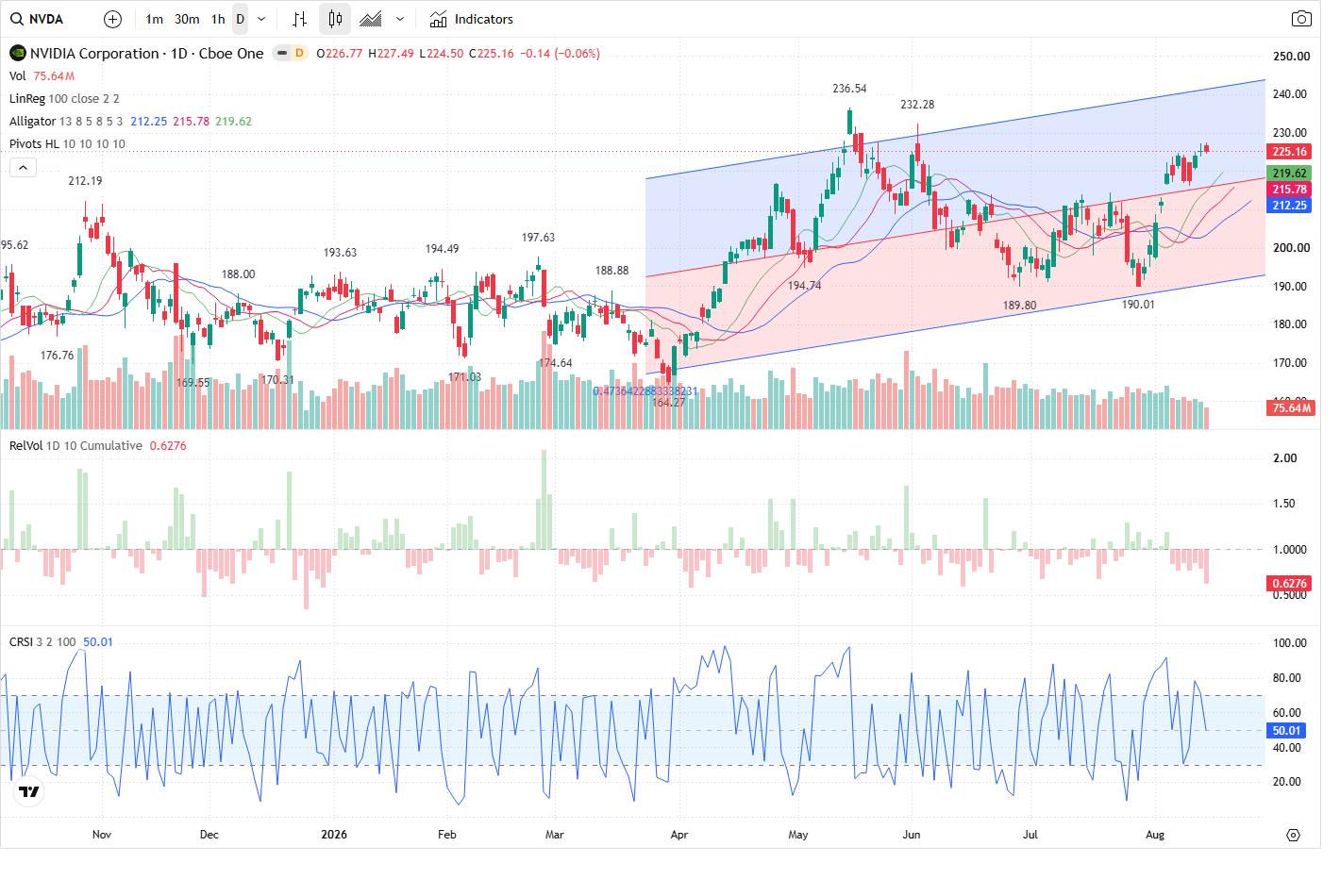The image size is (1340, 896).
Task: Collapse the indicator legend with chevron
Action: point(23,167)
